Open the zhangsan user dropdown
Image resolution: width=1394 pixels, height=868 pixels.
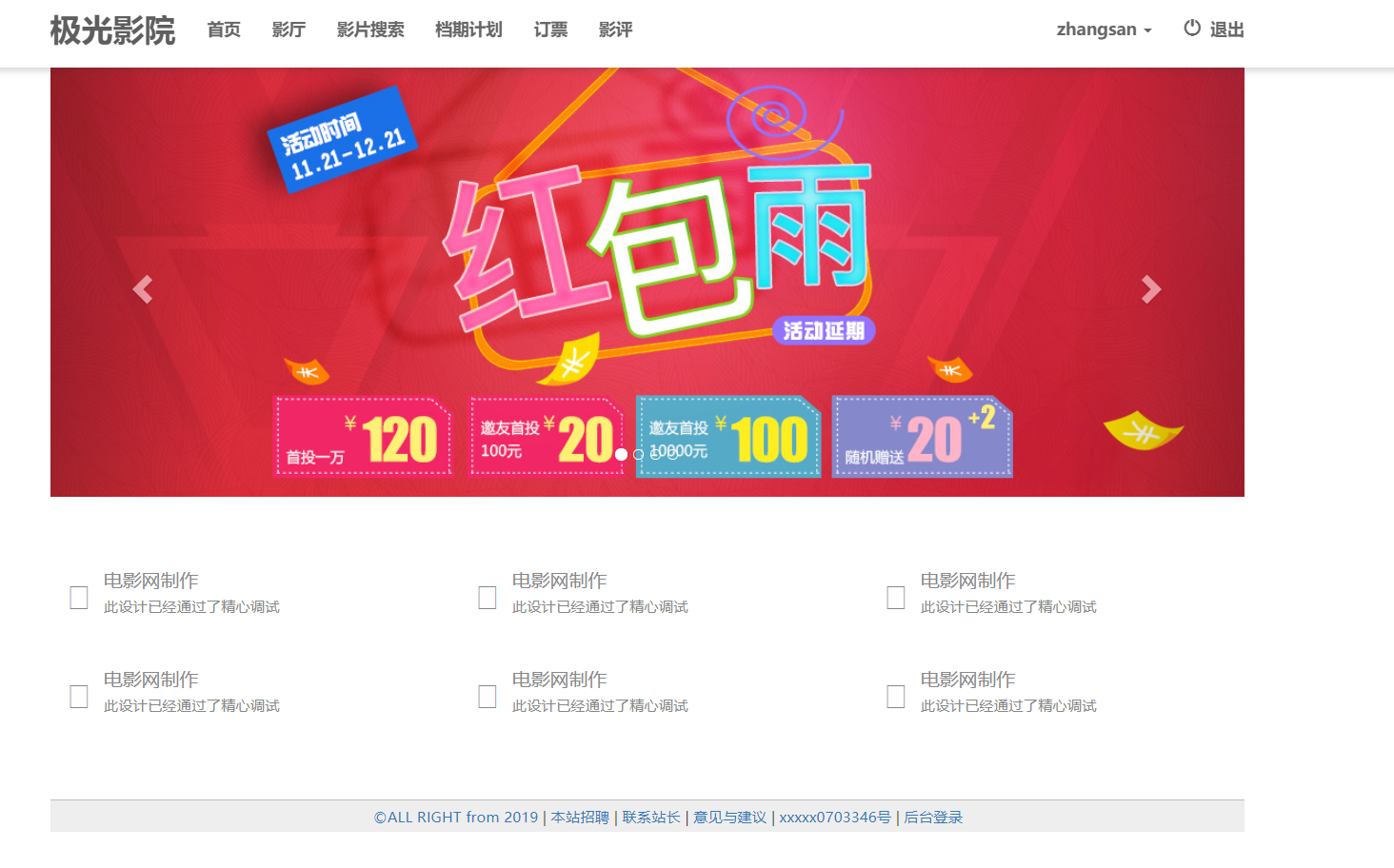pos(1104,30)
